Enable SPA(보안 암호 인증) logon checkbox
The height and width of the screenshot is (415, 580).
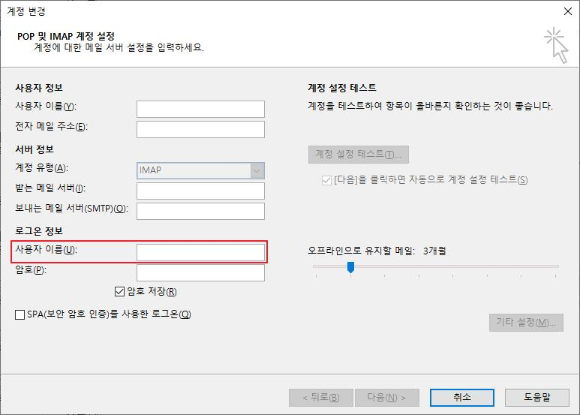(20, 315)
